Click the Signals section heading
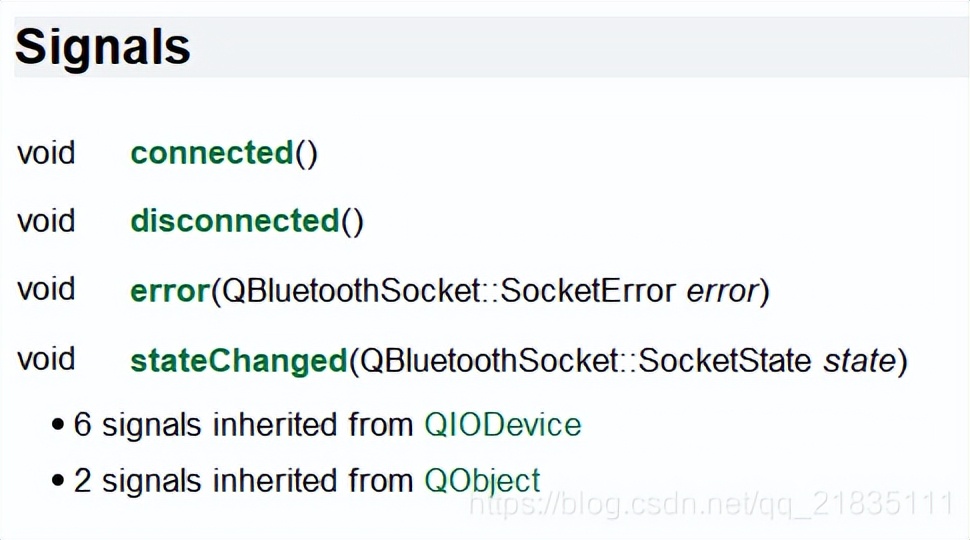Screen dimensions: 970x540 (x=103, y=47)
